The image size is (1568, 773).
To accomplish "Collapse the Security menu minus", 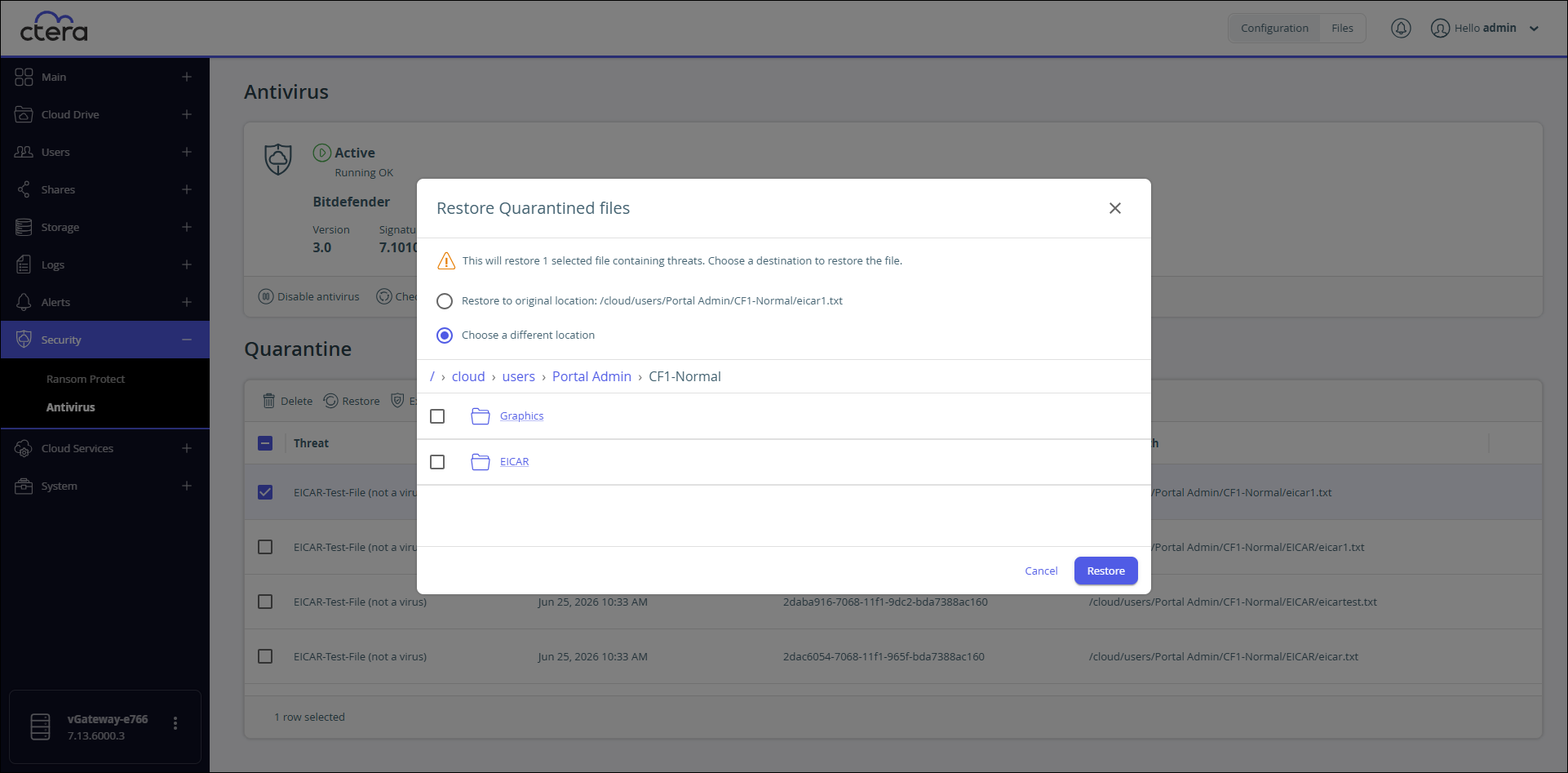I will (x=187, y=340).
